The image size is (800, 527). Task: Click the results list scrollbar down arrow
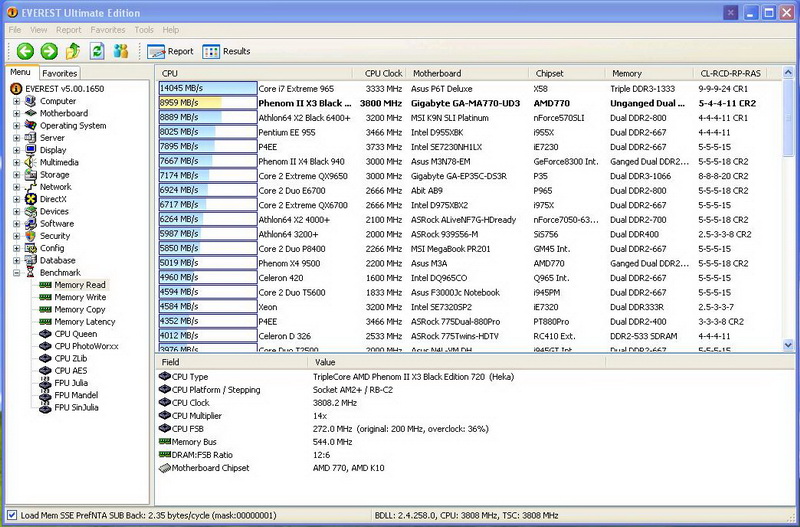point(788,345)
